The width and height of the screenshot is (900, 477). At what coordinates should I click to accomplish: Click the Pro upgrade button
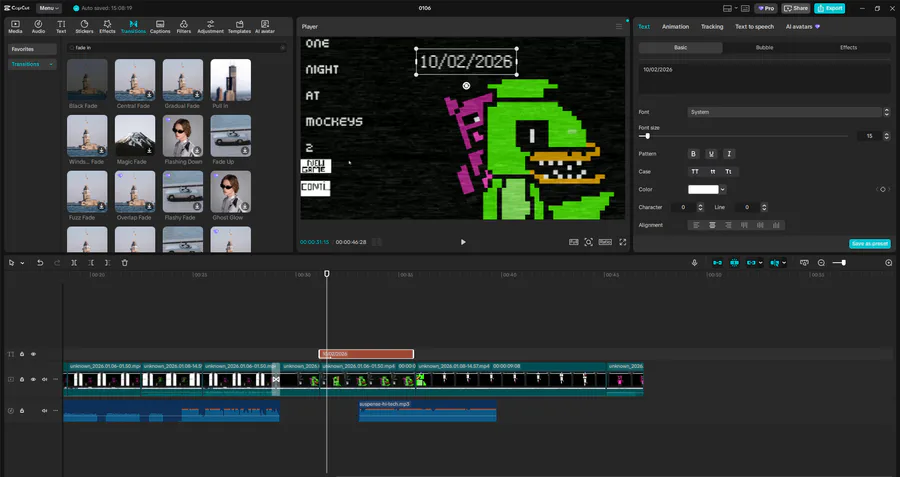(766, 8)
